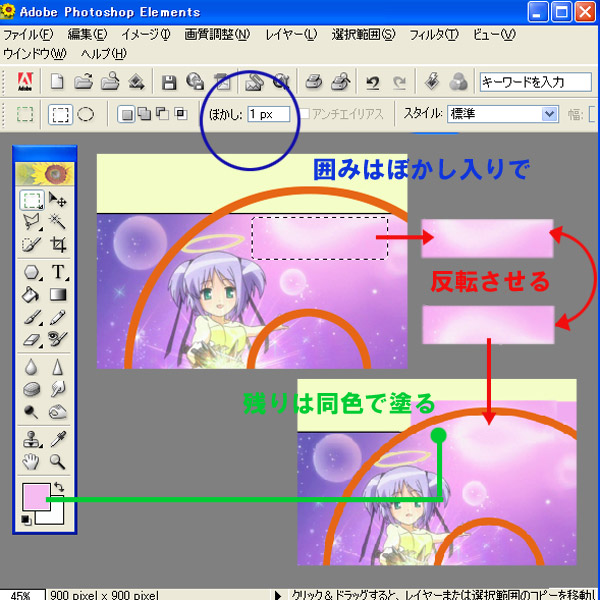Viewport: 600px width, 600px height.
Task: Click the ぼかし feather value field
Action: tap(269, 114)
